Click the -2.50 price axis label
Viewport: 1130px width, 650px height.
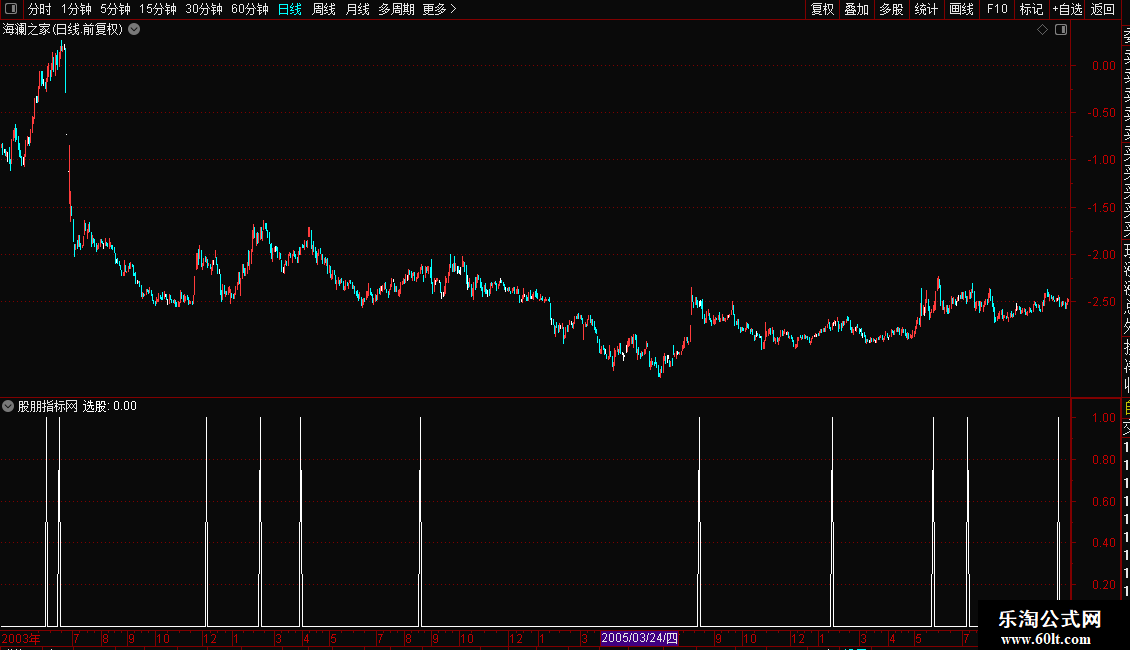click(x=1101, y=302)
